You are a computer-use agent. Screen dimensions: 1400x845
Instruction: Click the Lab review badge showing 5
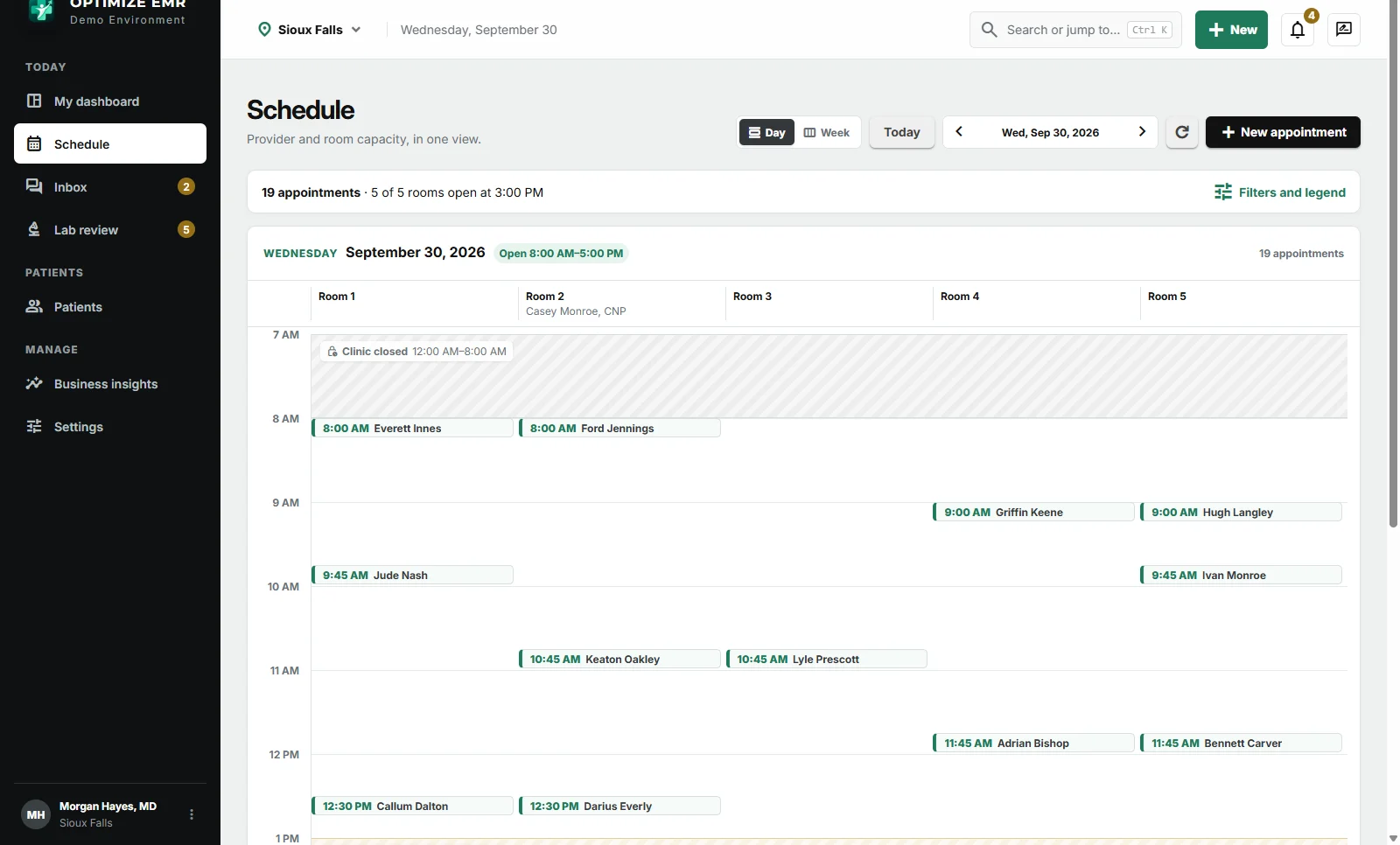[x=186, y=229]
